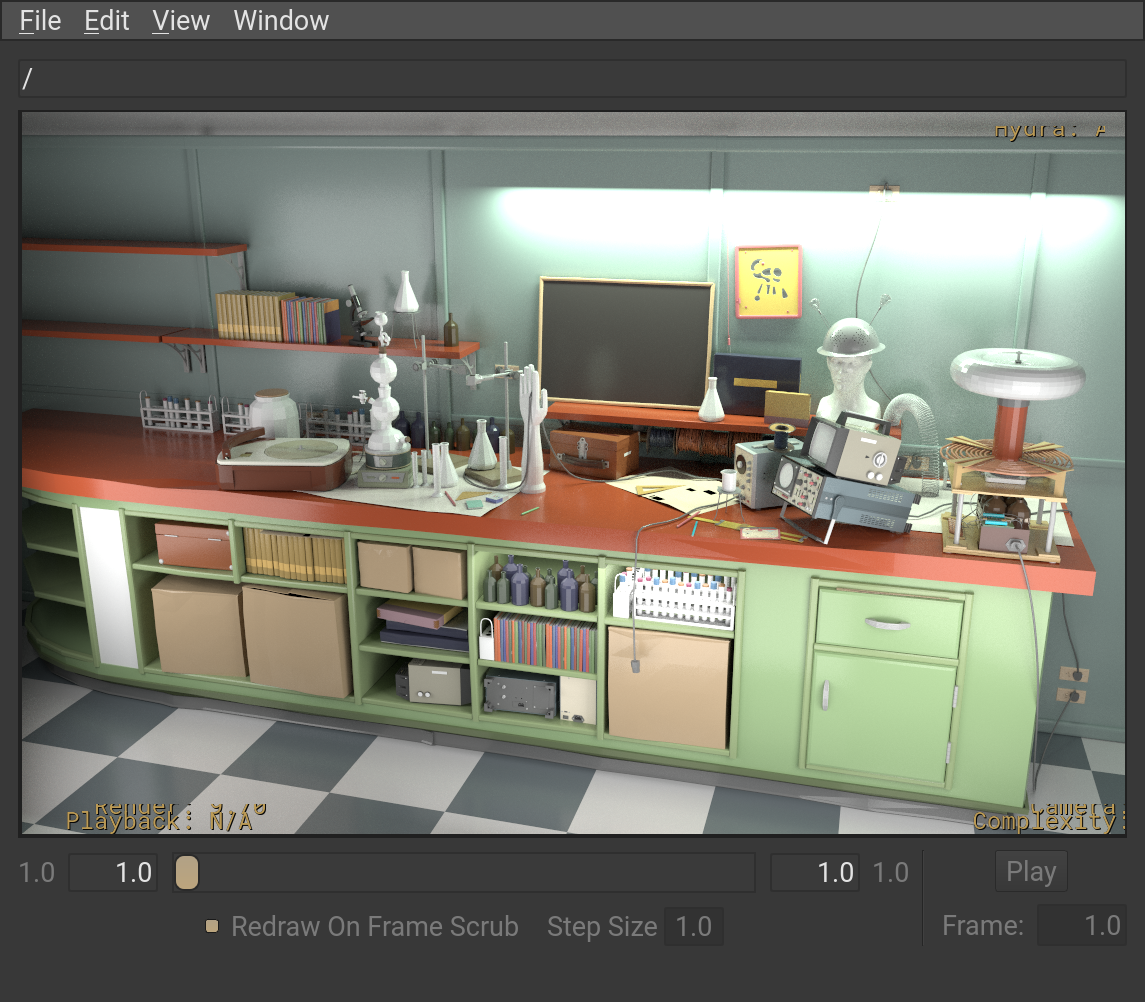Click the chalkboard in the rendered scene

point(625,340)
